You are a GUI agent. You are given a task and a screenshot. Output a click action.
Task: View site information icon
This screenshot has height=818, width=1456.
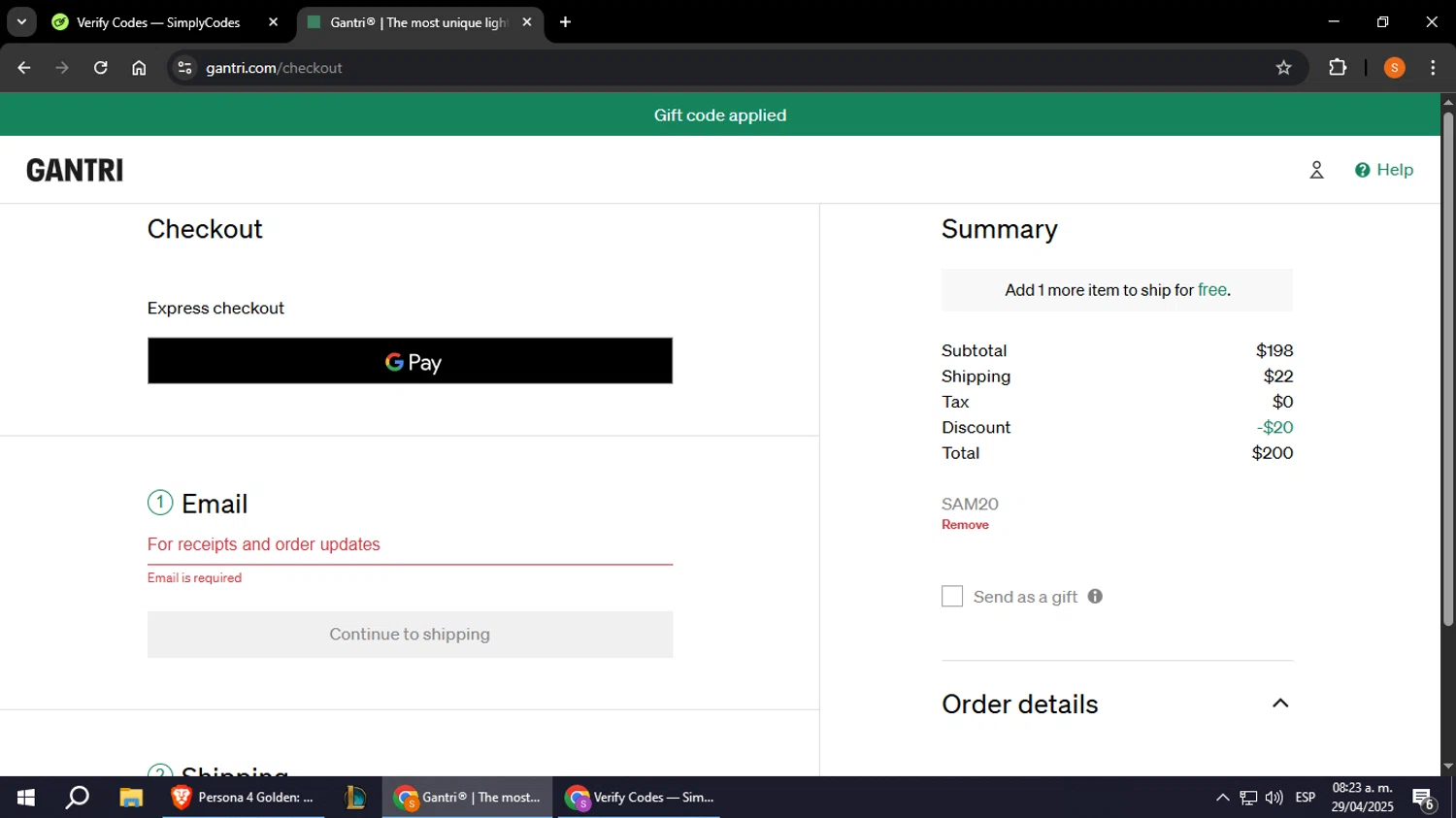184,68
